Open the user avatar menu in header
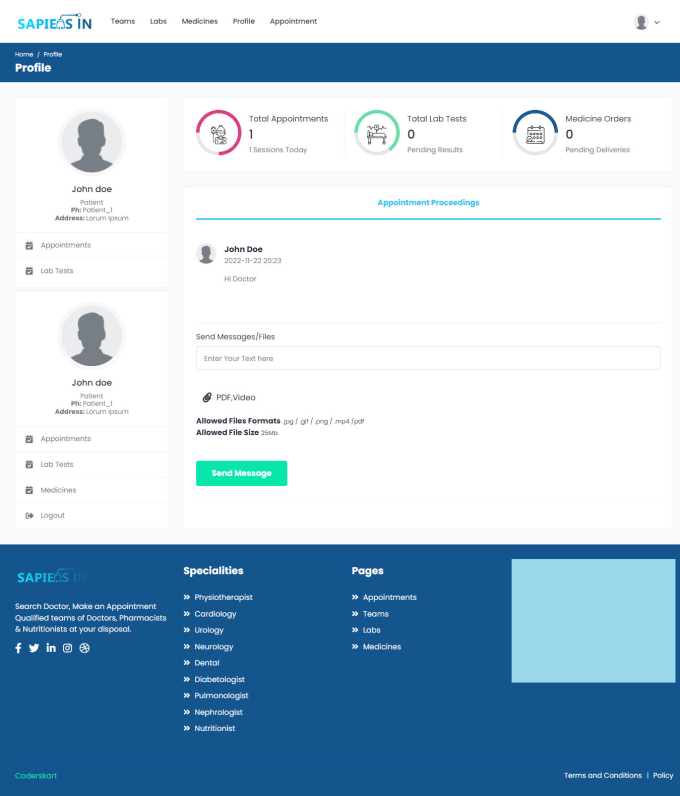The width and height of the screenshot is (680, 796). pyautogui.click(x=646, y=22)
